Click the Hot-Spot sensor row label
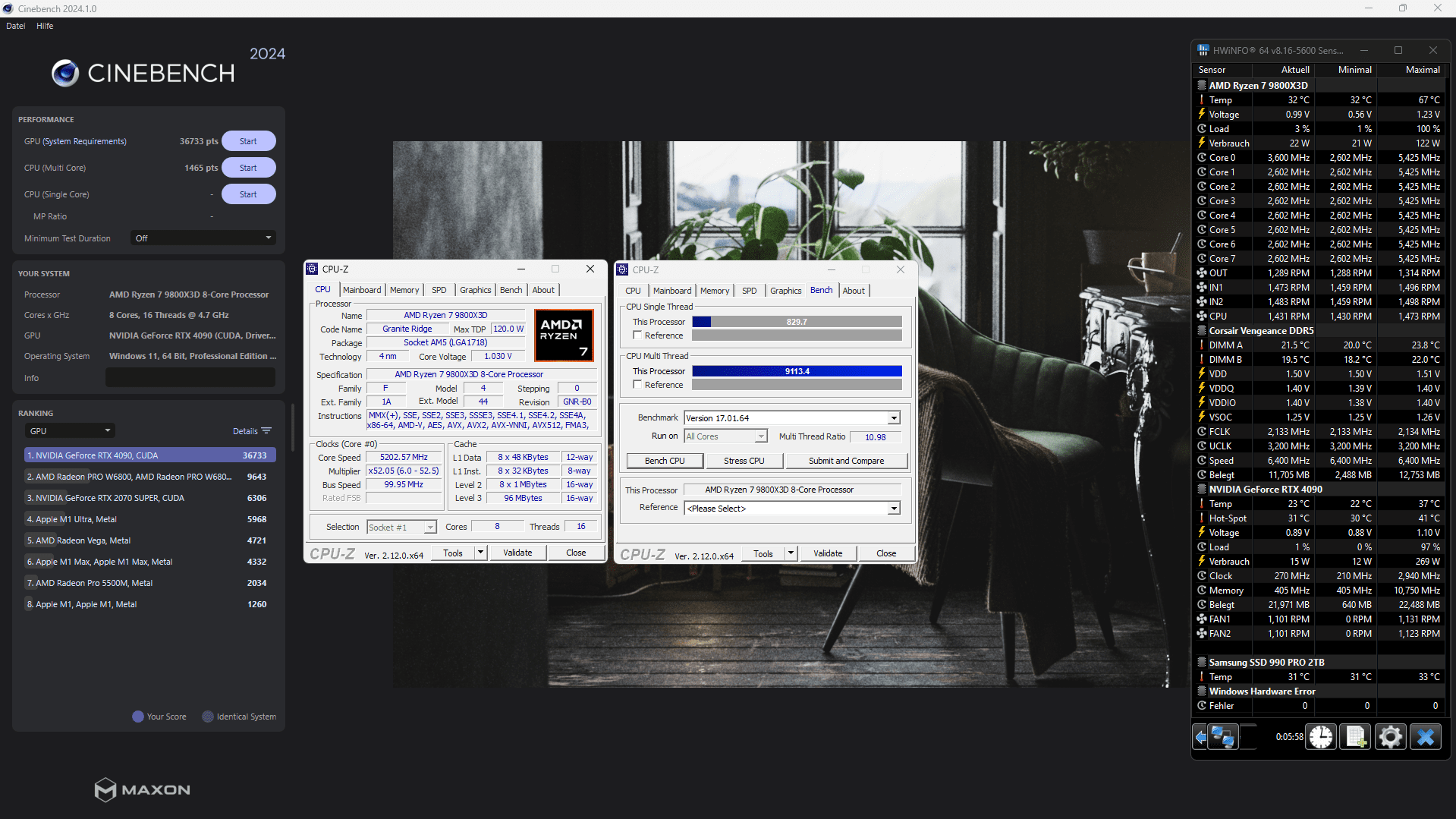Viewport: 1456px width, 819px height. tap(1228, 518)
